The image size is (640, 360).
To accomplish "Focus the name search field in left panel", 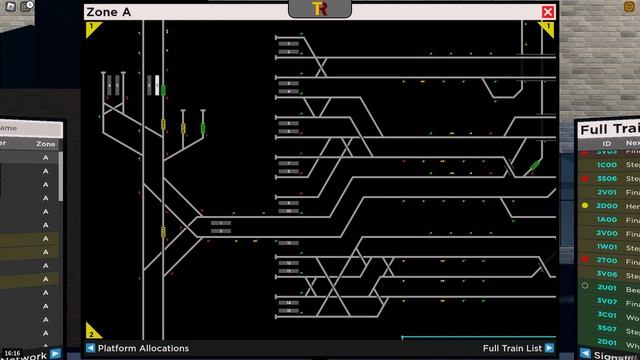I will tap(31, 128).
